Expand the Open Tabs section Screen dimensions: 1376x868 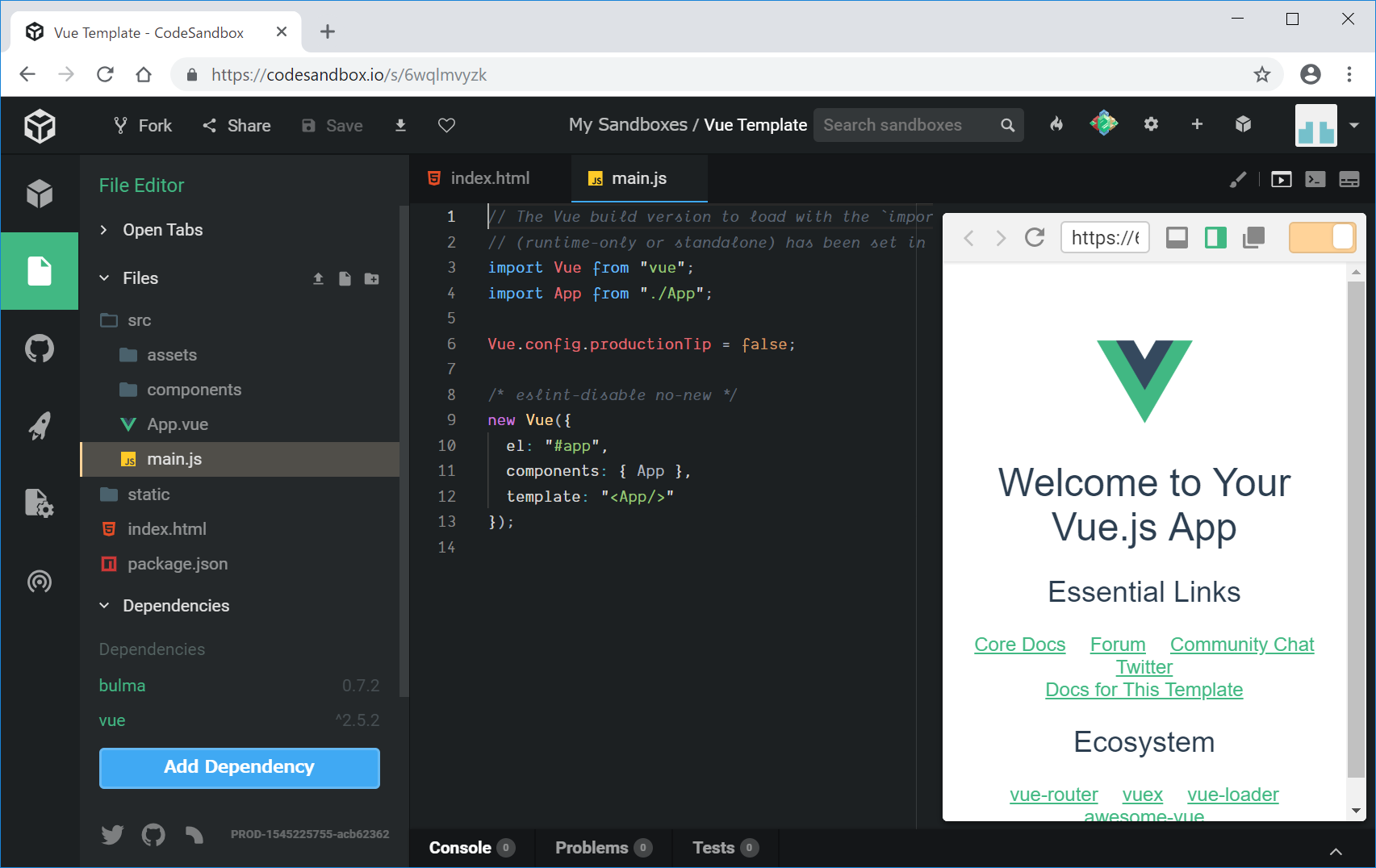click(x=162, y=230)
